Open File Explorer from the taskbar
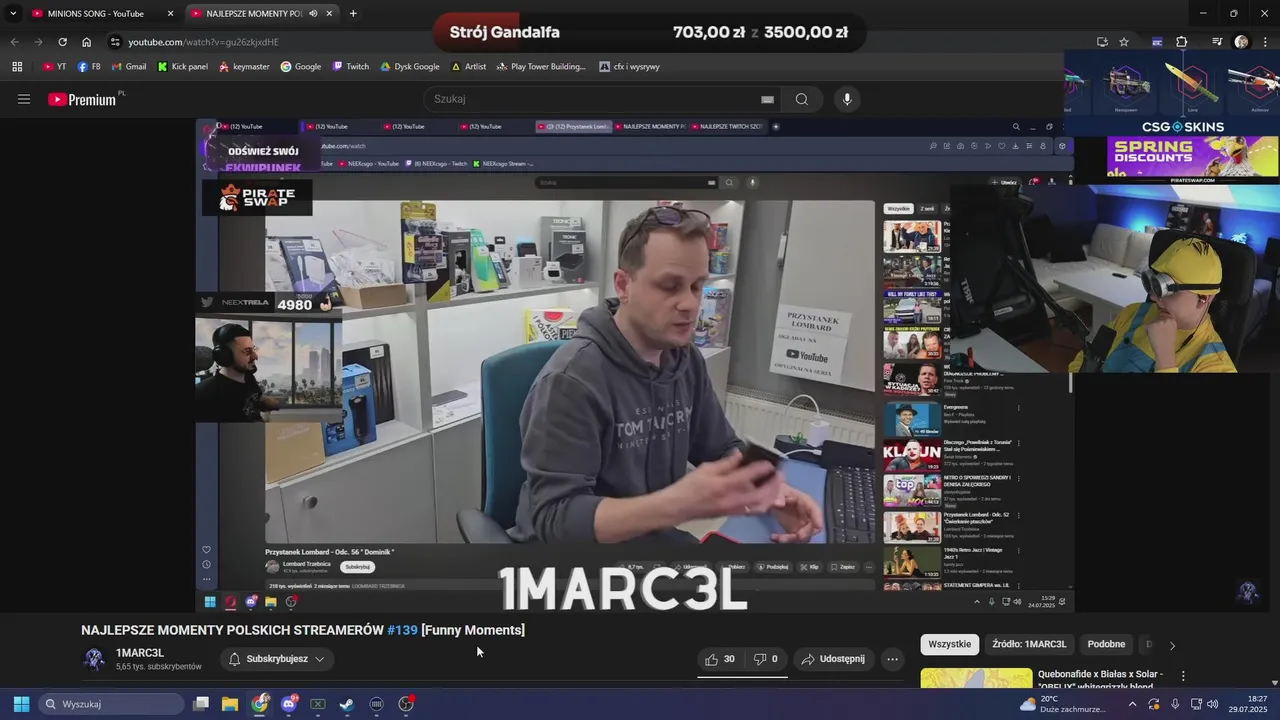The height and width of the screenshot is (720, 1280). click(x=230, y=704)
